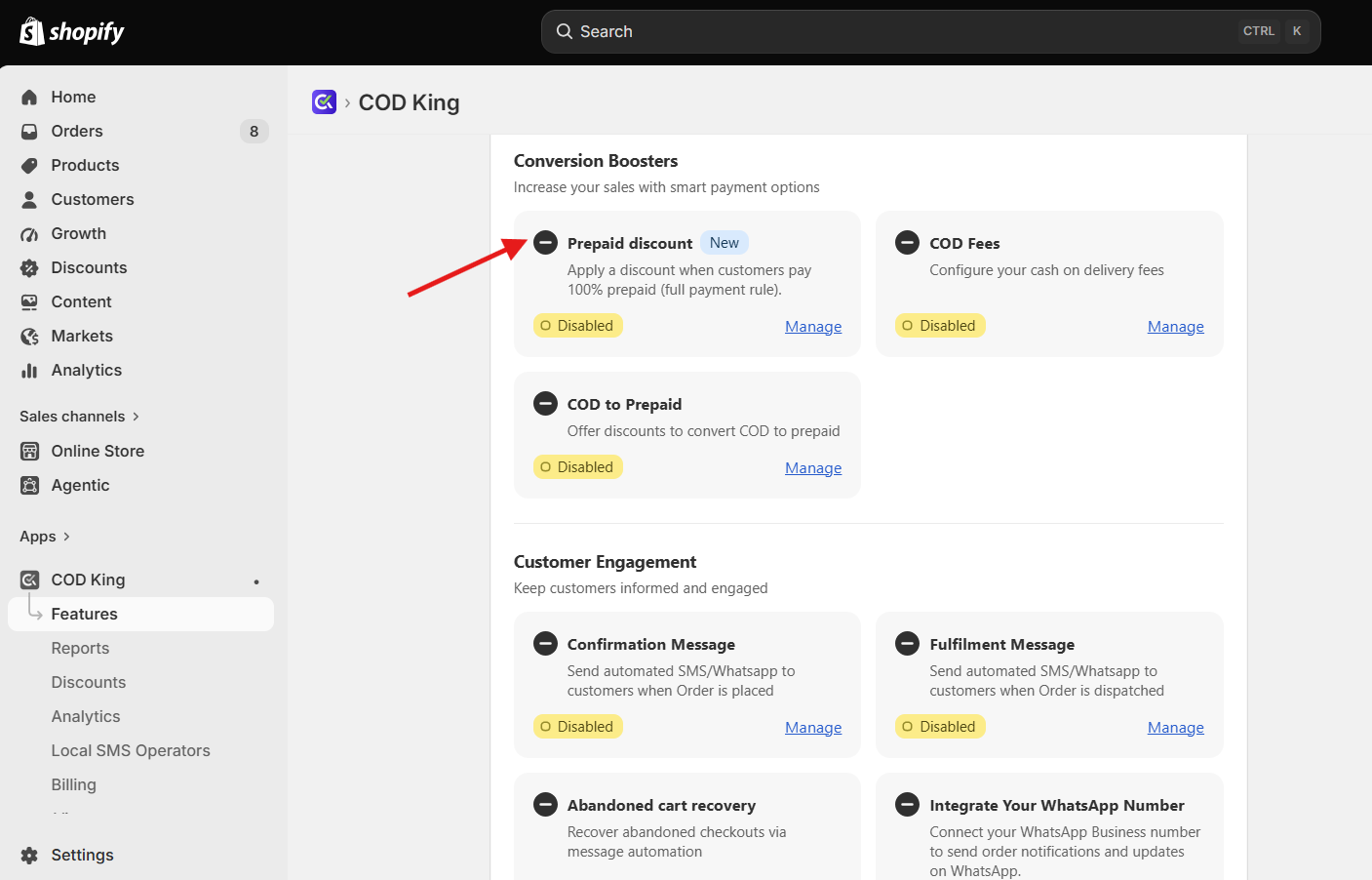Click the Abandoned cart recovery title
The height and width of the screenshot is (880, 1372).
pyautogui.click(x=662, y=806)
